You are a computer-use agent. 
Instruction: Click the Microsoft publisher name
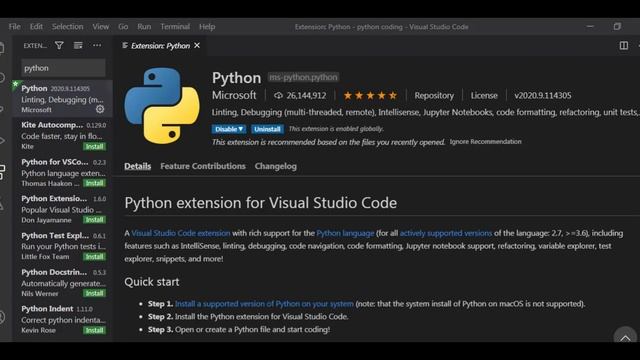tap(234, 95)
